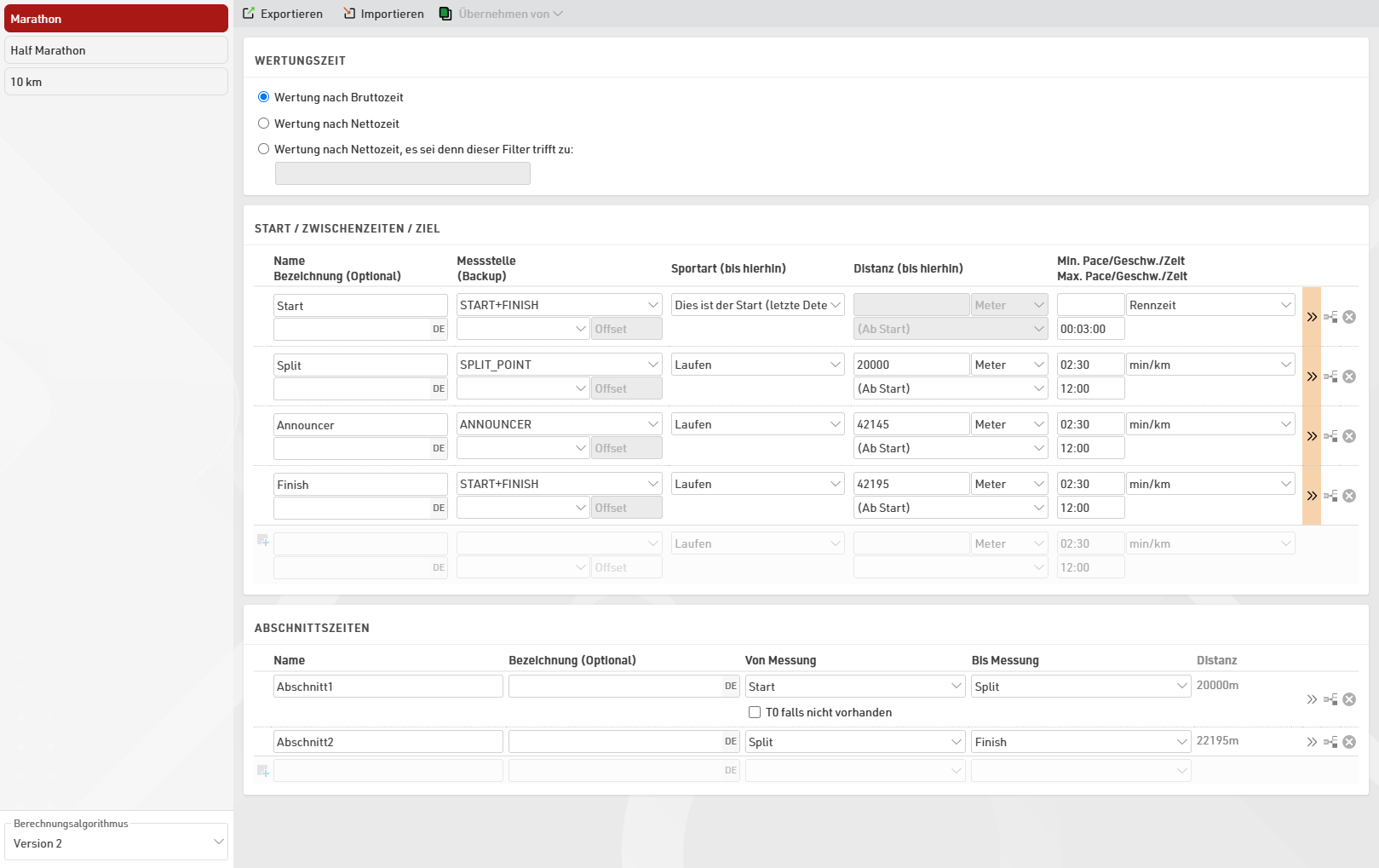Expand Bis Messung dropdown for Abschnitt2

click(x=1080, y=742)
